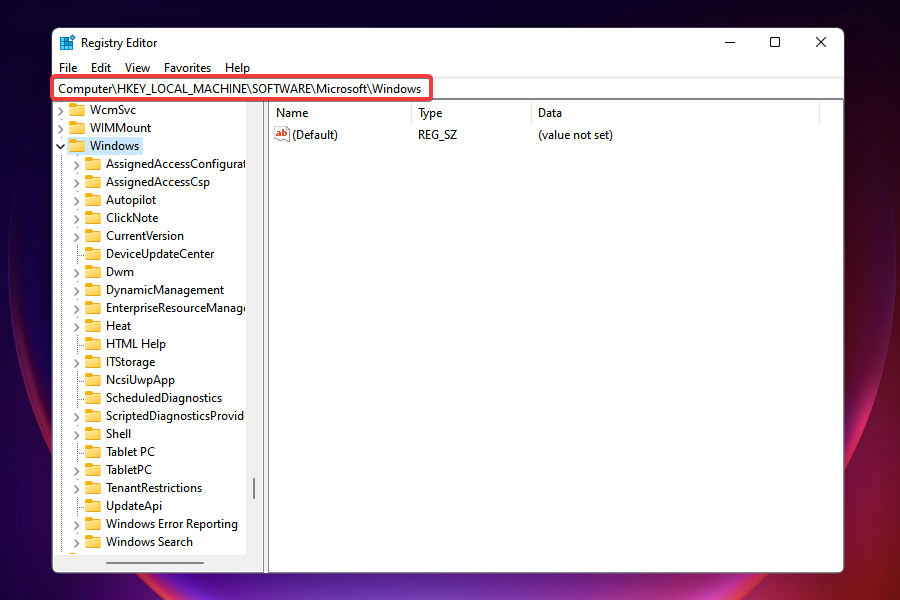The image size is (900, 600).
Task: Expand the Heat key
Action: [76, 326]
